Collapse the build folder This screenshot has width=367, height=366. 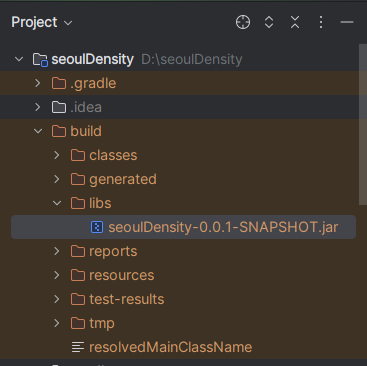click(x=38, y=131)
